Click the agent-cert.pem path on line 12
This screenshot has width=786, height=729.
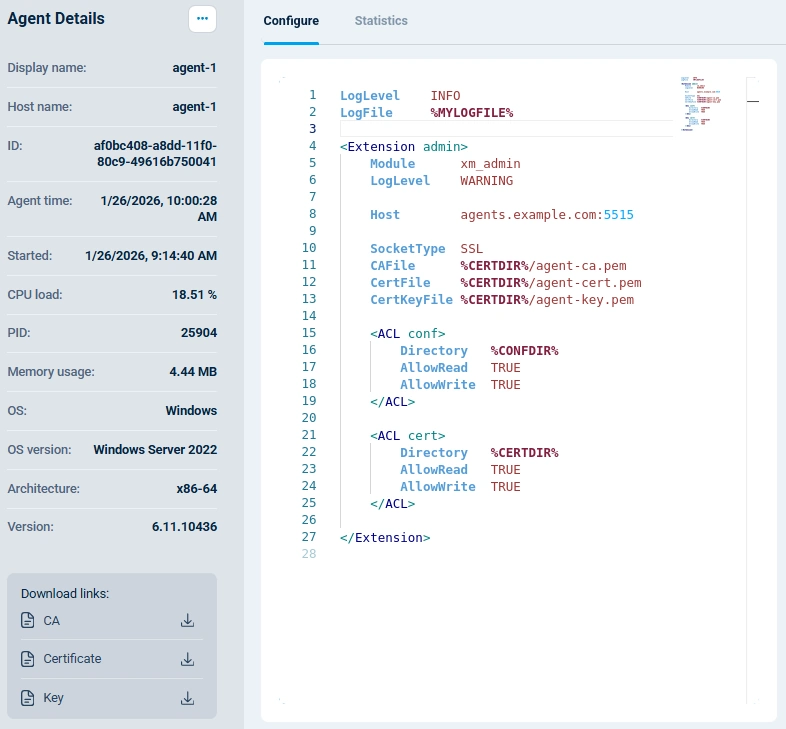tap(551, 283)
